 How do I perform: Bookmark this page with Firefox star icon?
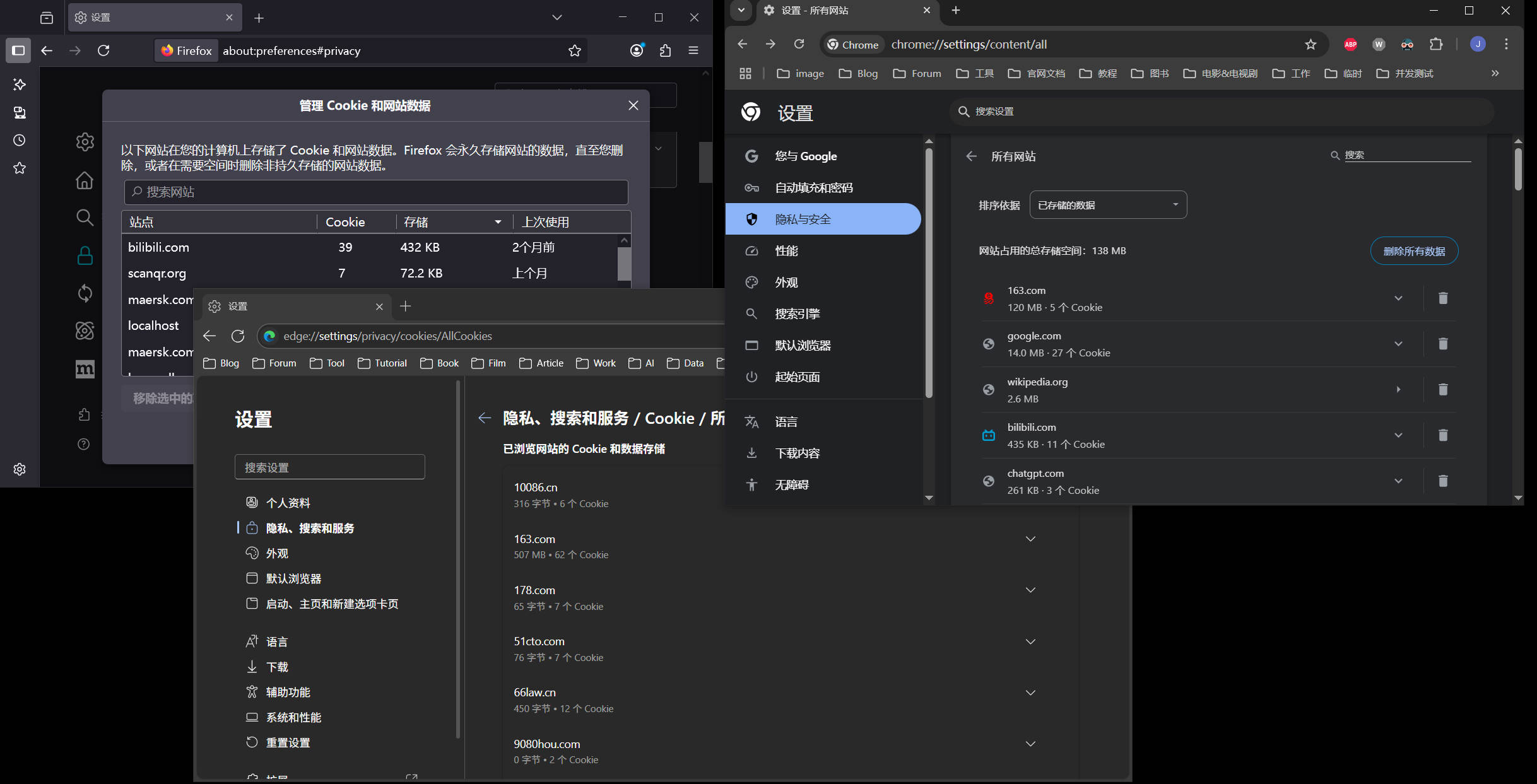tap(574, 50)
